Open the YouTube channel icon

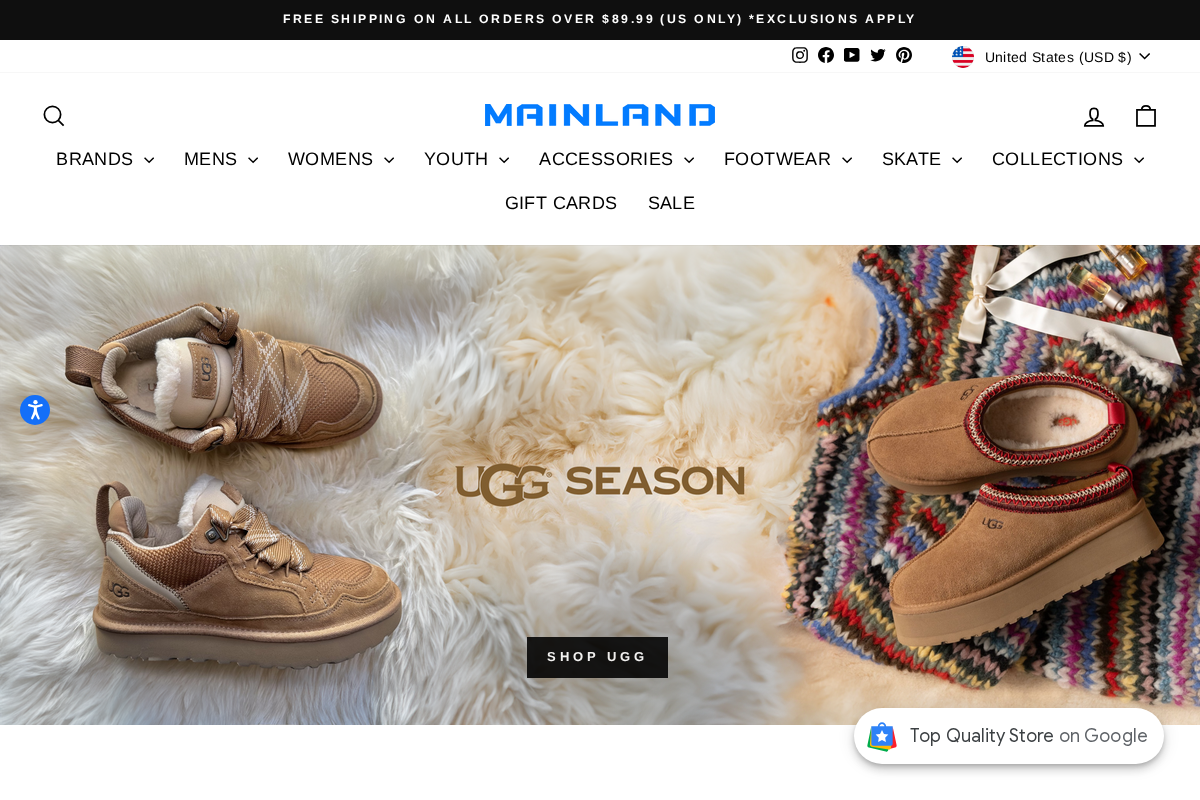[x=852, y=55]
